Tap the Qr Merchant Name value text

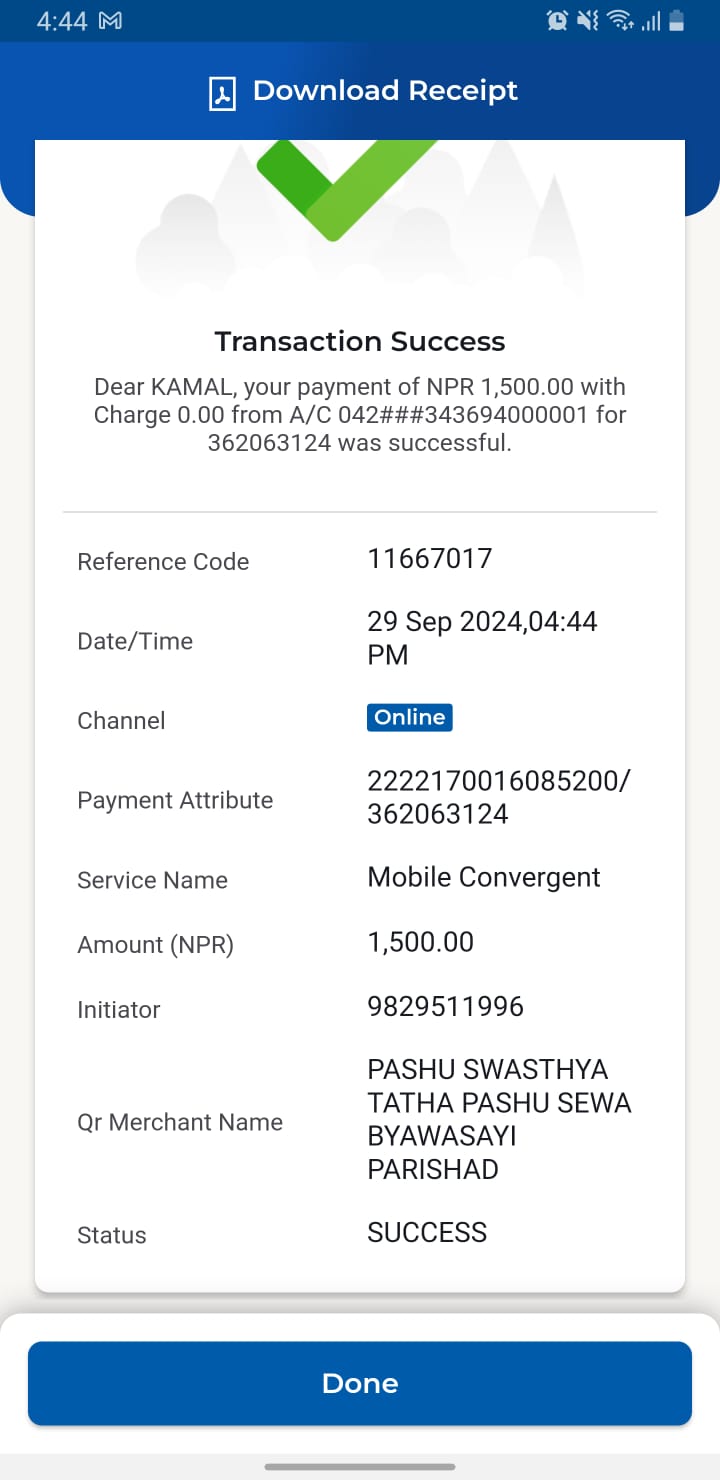[500, 1119]
